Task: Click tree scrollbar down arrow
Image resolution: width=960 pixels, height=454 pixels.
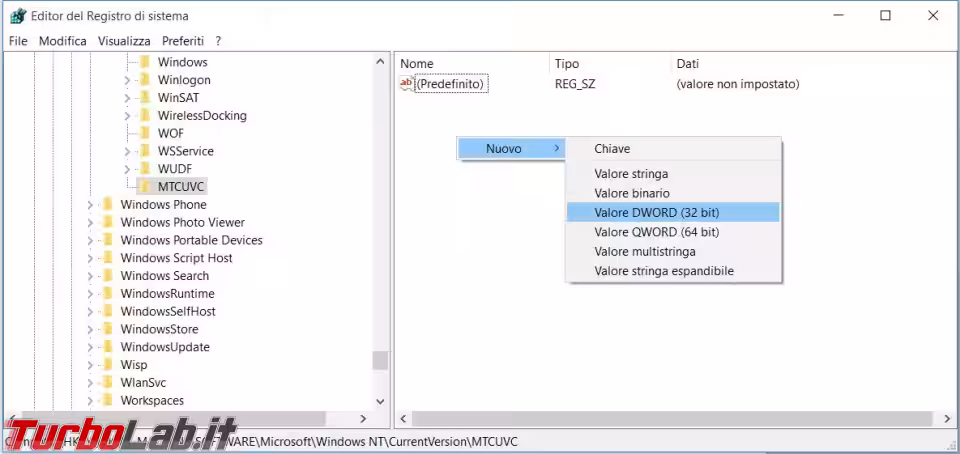Action: pos(380,401)
